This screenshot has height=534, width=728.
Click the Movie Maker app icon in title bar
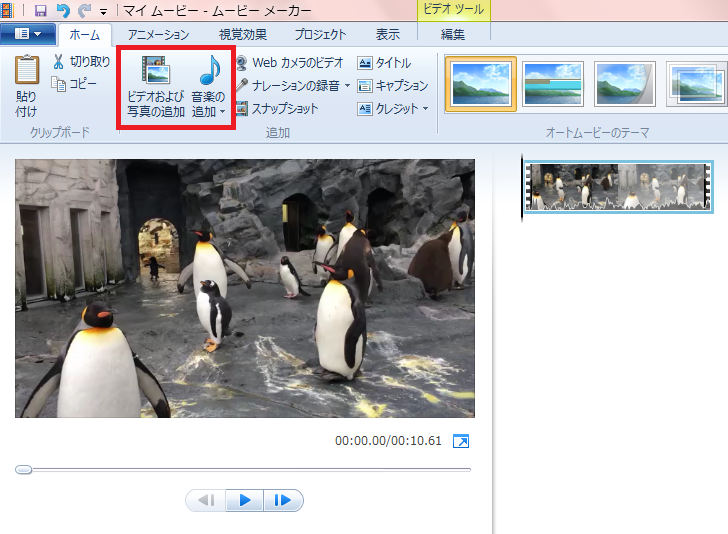point(6,10)
